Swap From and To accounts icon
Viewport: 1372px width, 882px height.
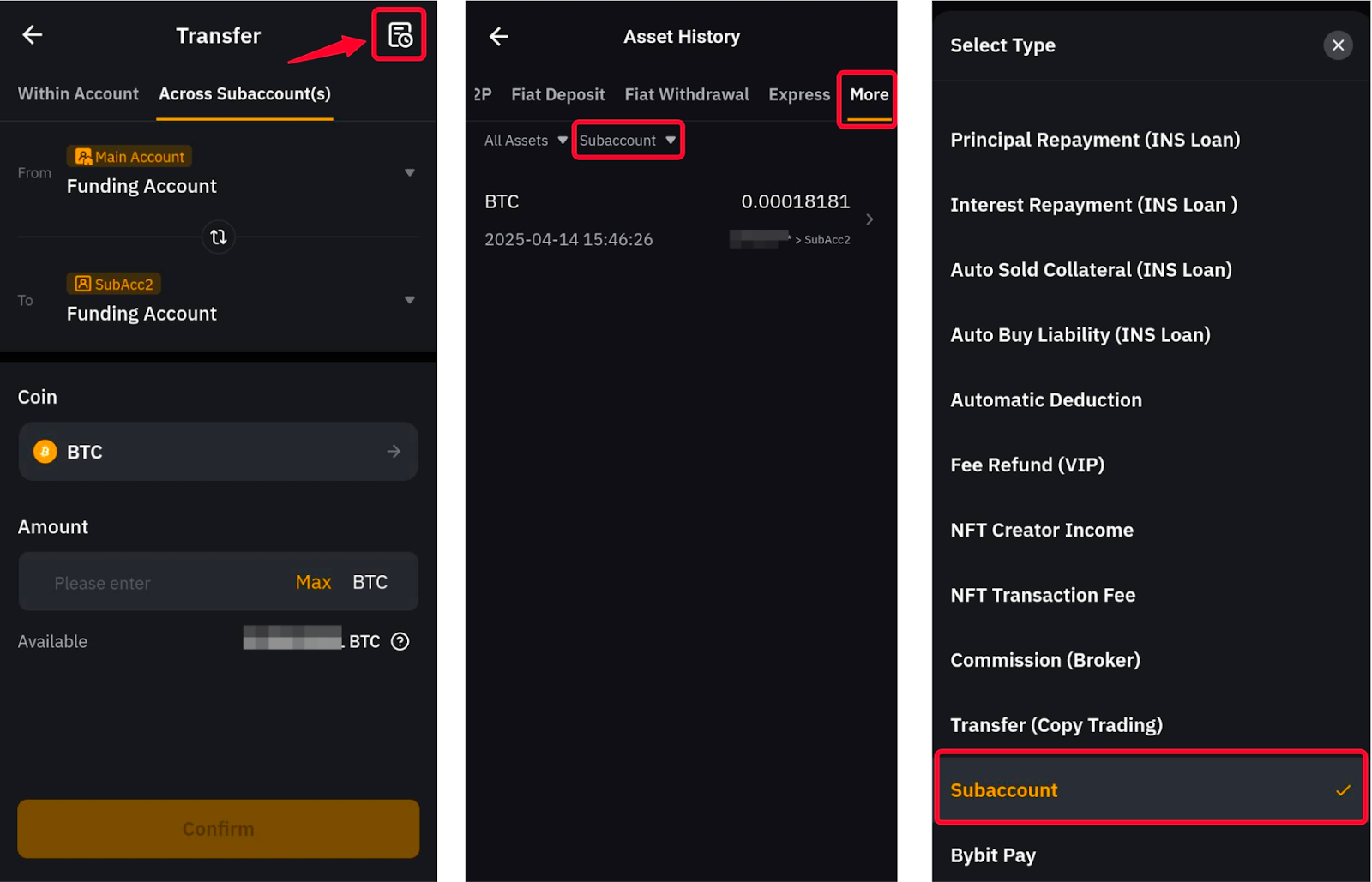click(x=219, y=237)
